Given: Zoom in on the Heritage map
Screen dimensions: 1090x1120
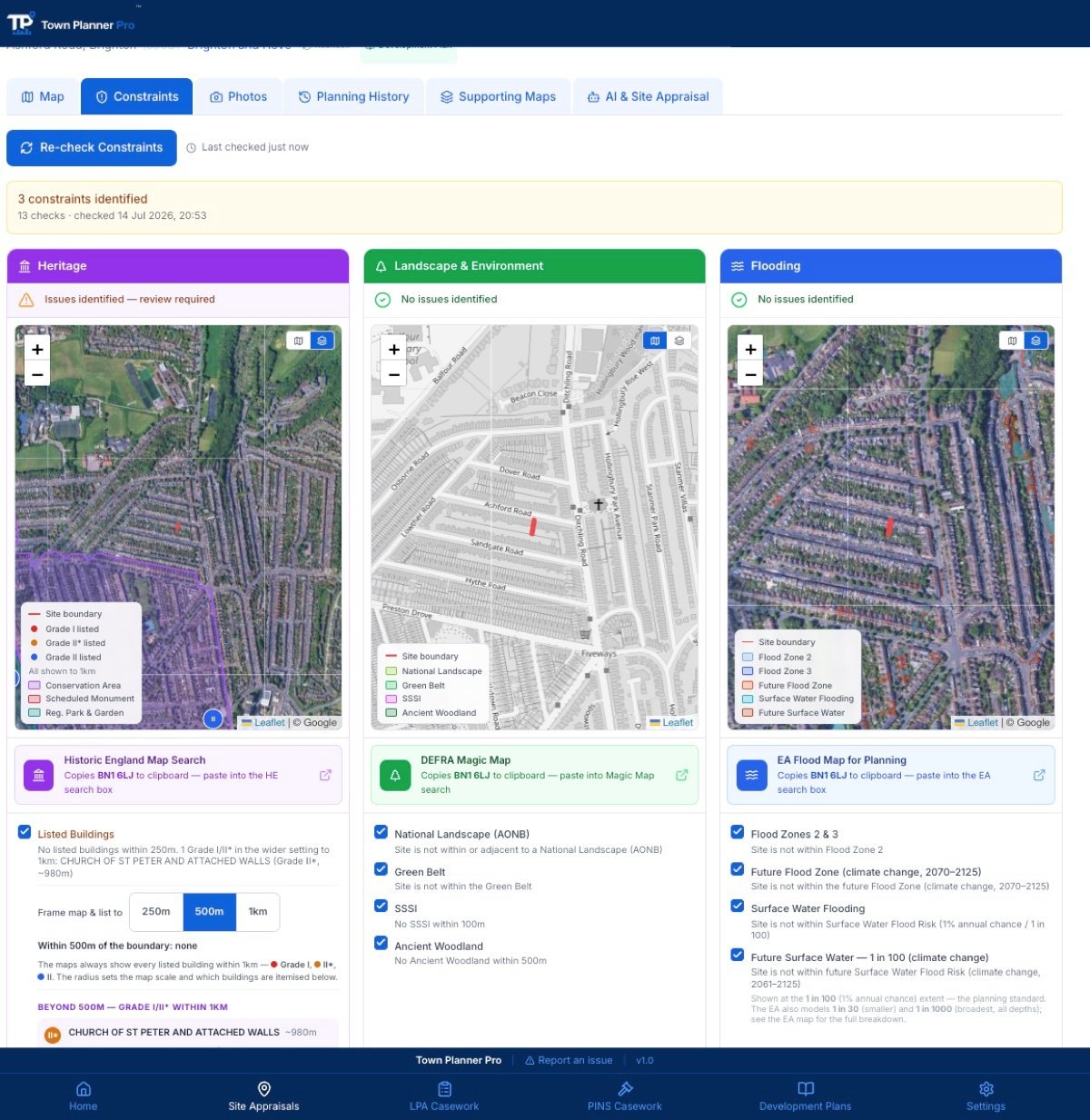Looking at the screenshot, I should pos(37,350).
